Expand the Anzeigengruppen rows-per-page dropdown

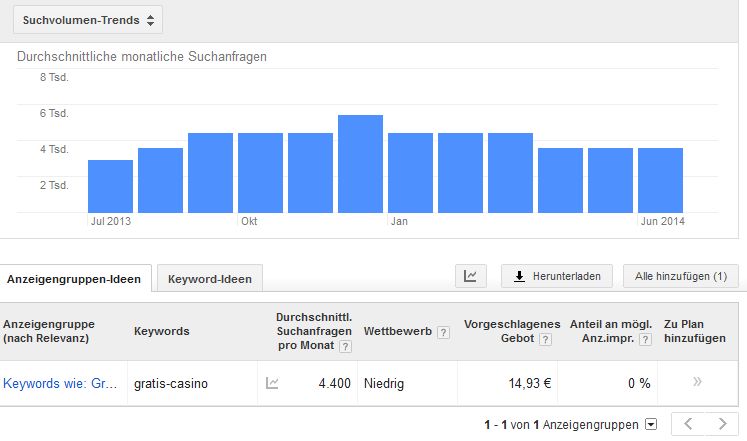pos(651,424)
